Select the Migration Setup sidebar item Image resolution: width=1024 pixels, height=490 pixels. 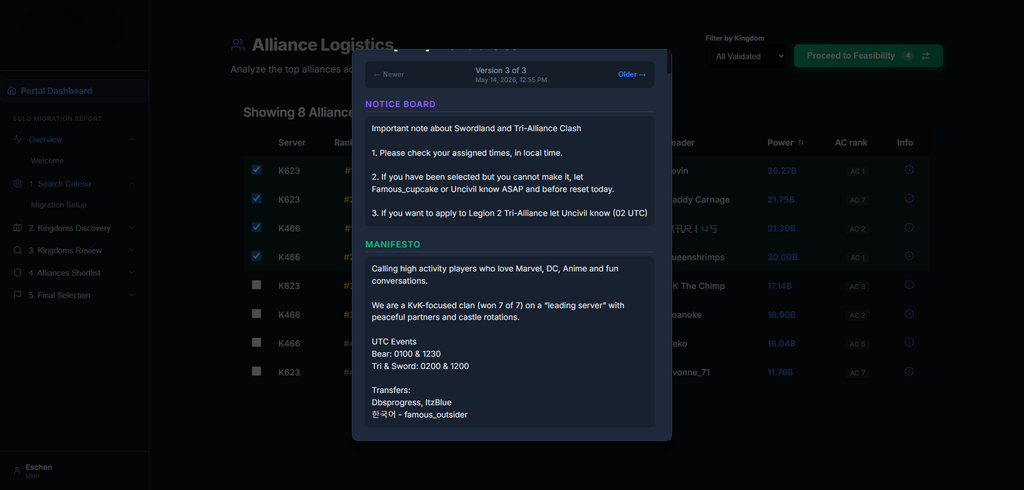(x=59, y=205)
